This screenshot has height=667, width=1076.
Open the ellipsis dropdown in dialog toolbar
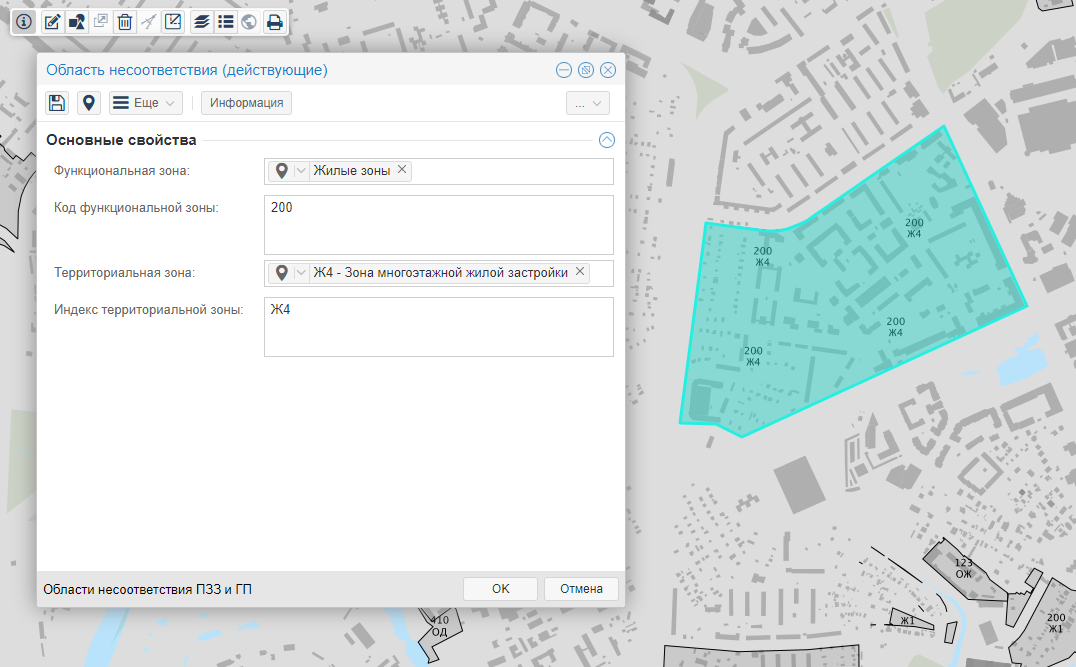[587, 104]
